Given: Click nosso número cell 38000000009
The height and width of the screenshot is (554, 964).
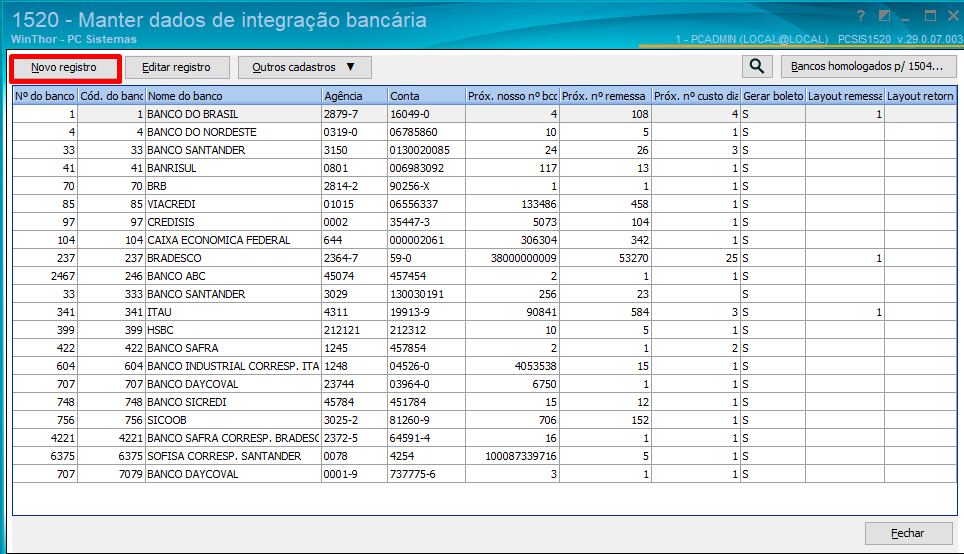Looking at the screenshot, I should (x=512, y=258).
